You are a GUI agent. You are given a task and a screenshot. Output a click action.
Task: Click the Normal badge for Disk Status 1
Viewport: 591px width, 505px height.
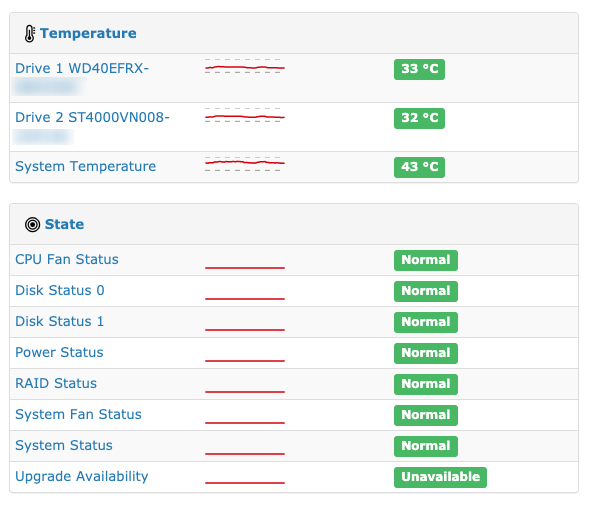pyautogui.click(x=426, y=322)
